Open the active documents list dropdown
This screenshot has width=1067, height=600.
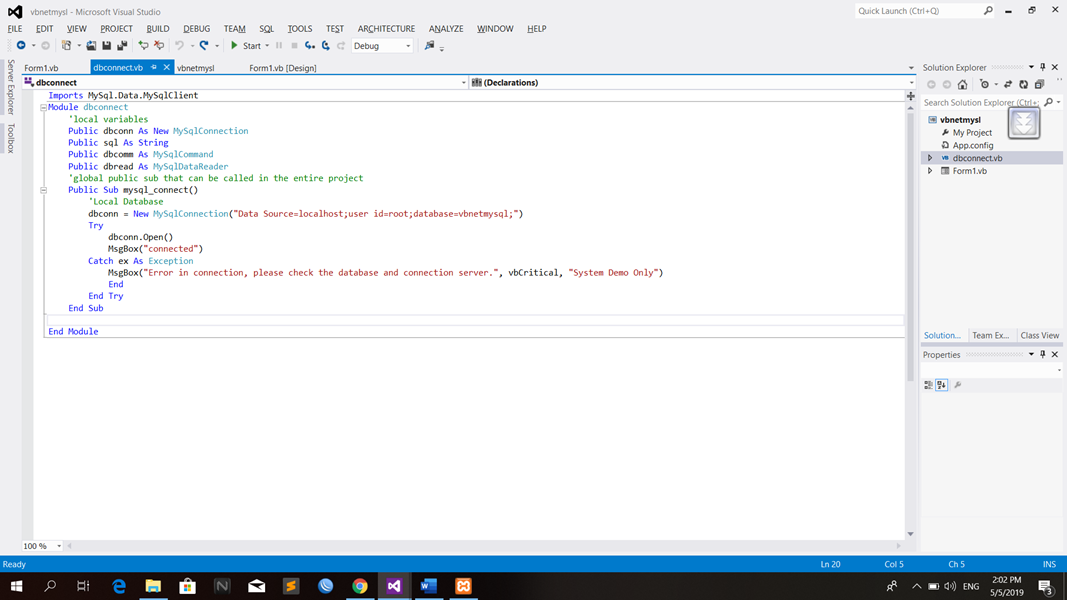[x=911, y=68]
